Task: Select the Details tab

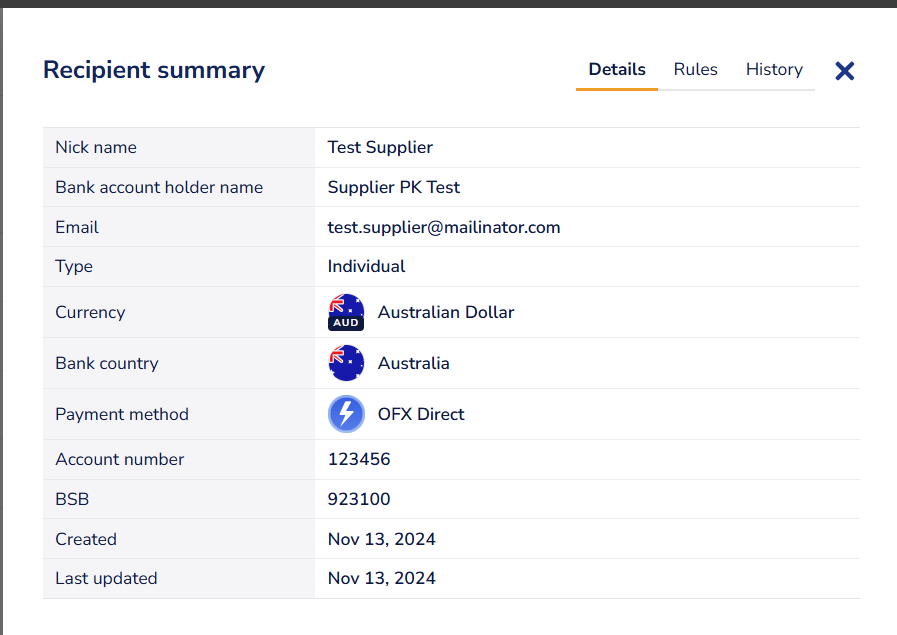Action: 617,70
